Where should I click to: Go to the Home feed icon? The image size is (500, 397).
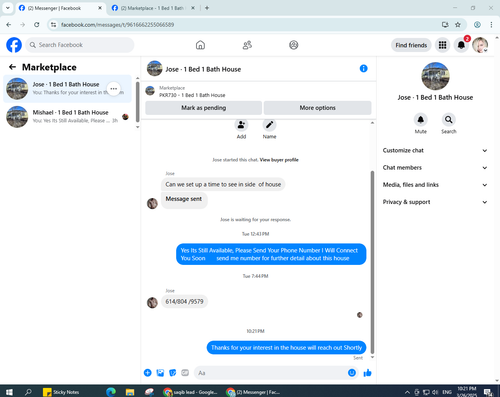200,45
